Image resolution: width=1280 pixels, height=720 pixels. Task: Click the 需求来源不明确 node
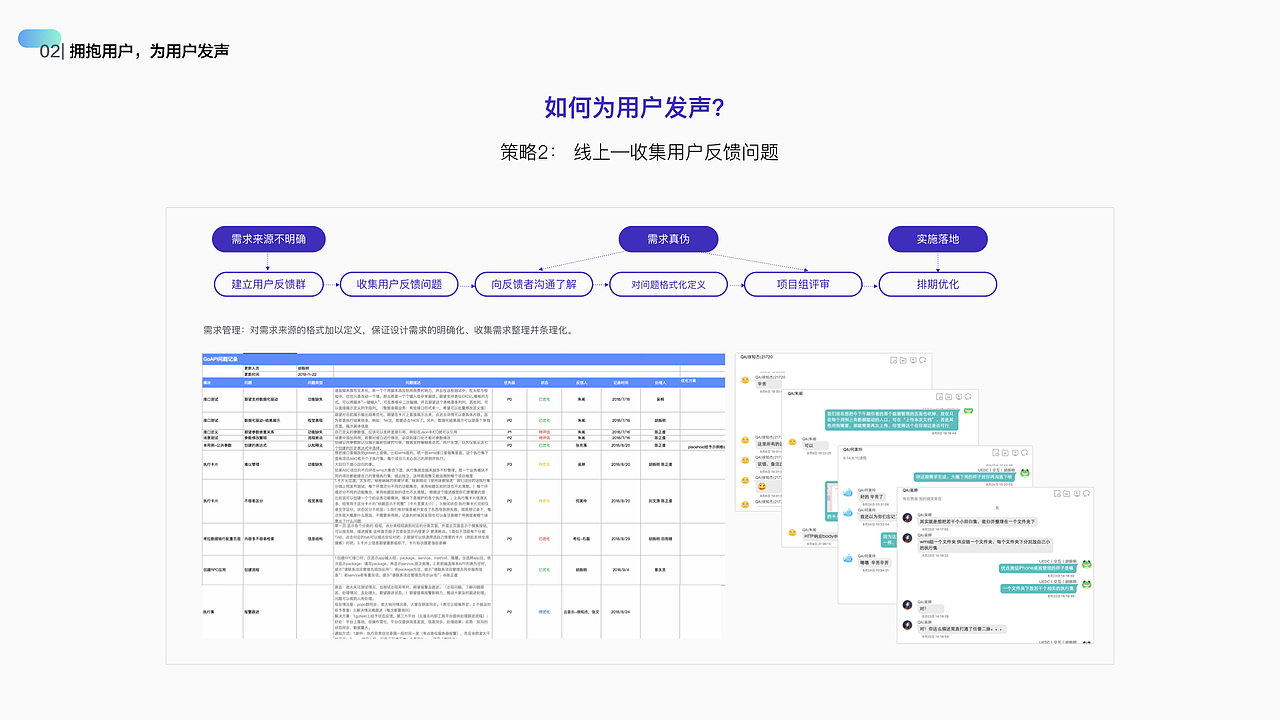point(268,239)
